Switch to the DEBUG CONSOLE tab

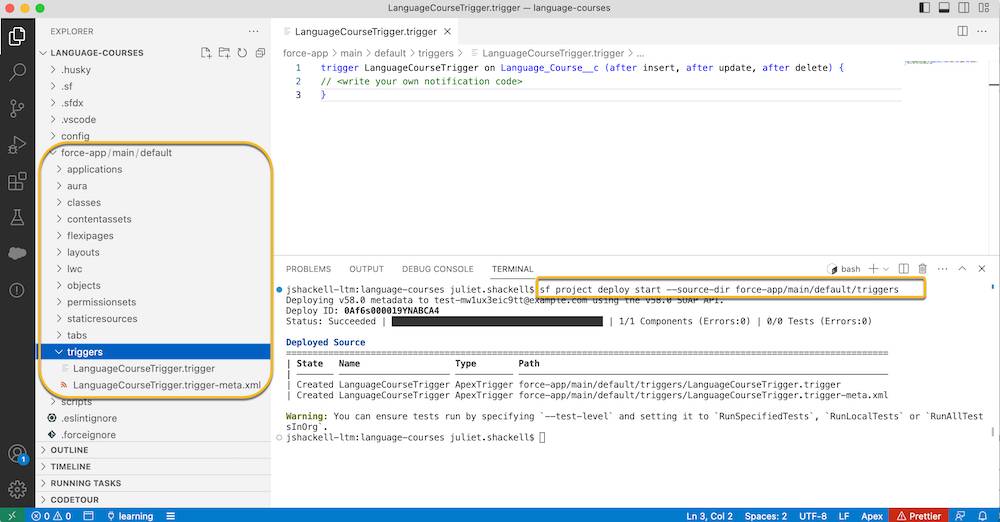coord(438,269)
